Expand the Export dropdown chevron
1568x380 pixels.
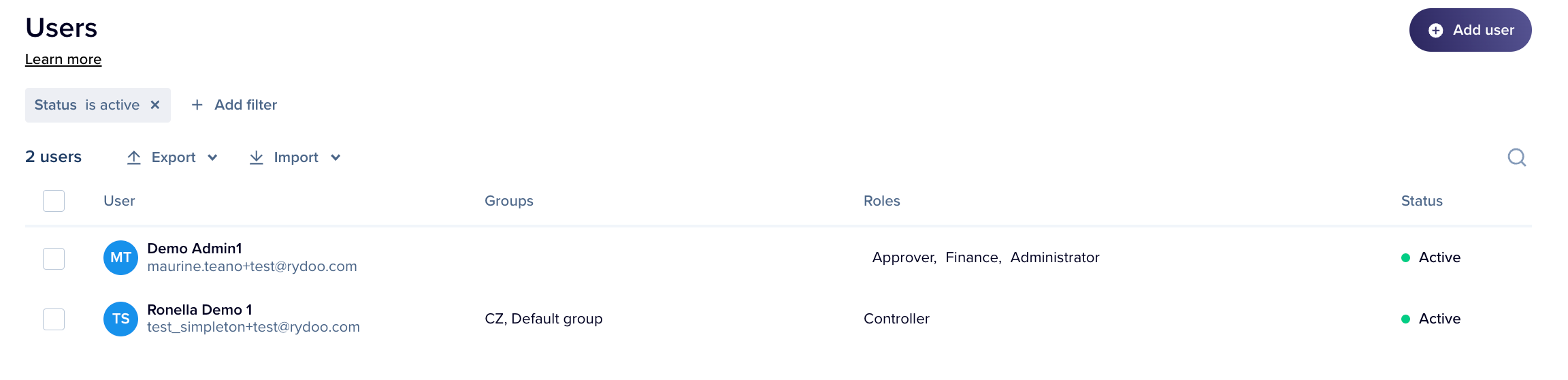[212, 157]
